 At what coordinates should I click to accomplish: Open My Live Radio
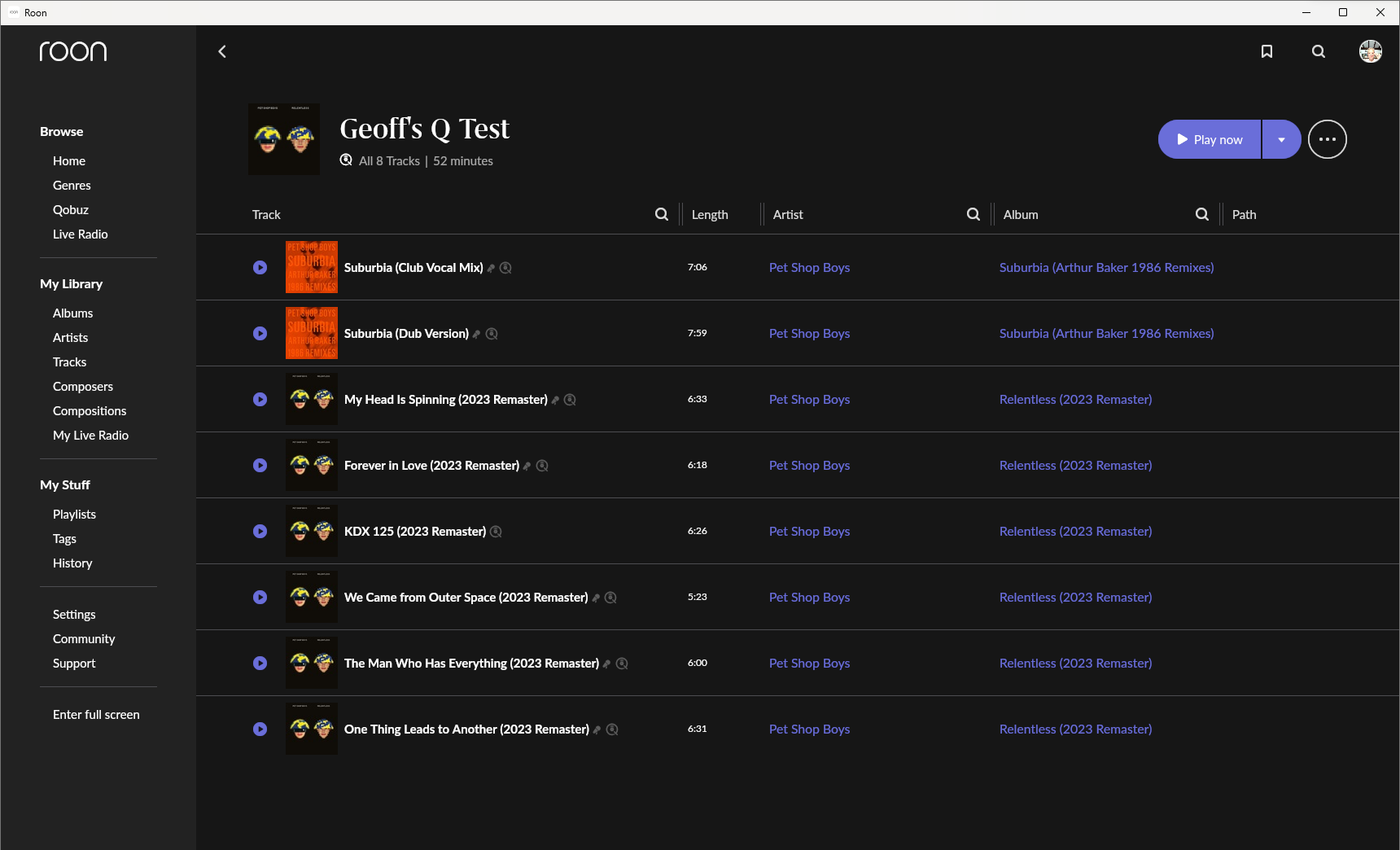[x=91, y=436]
